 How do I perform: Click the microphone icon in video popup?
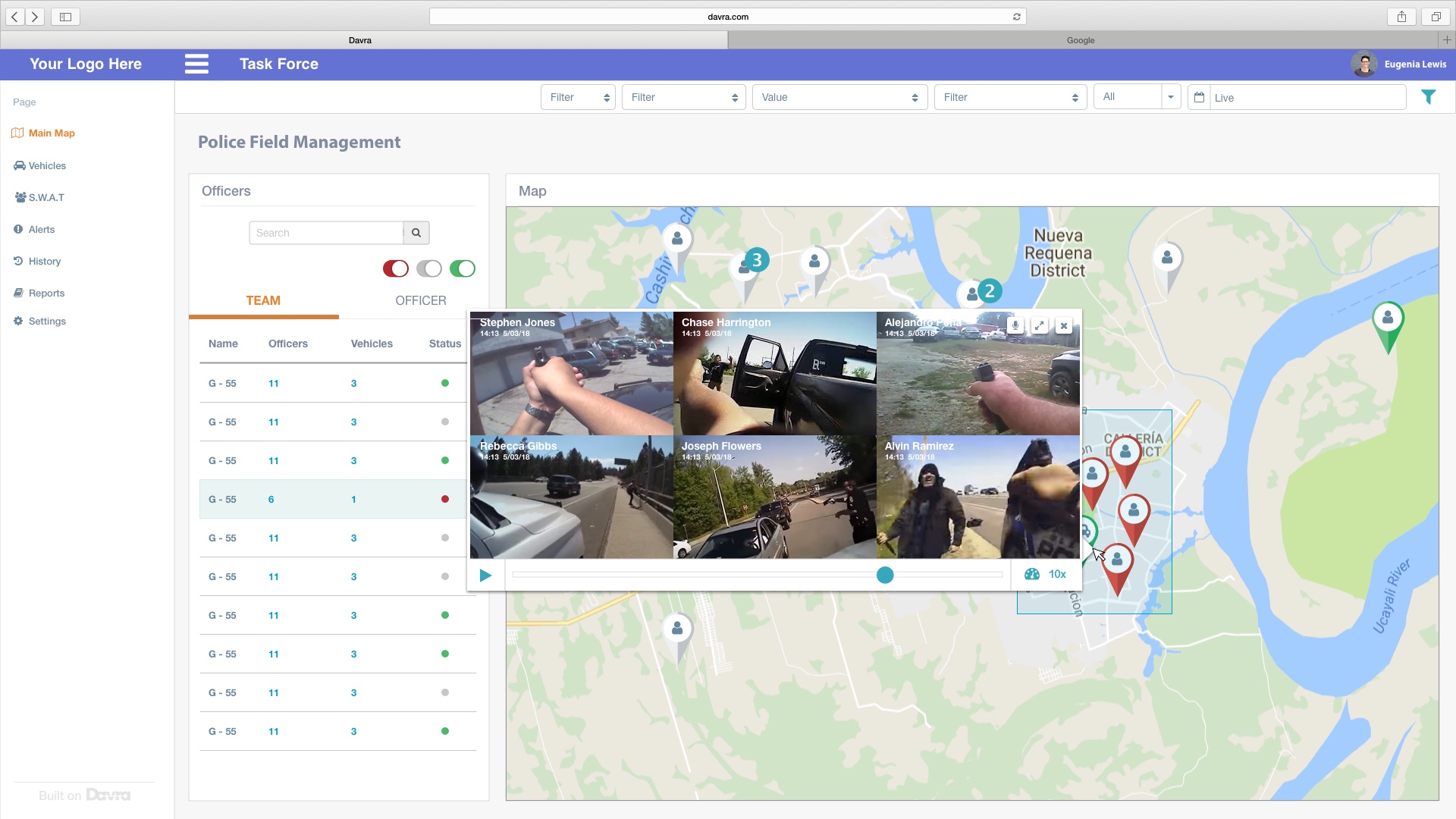coord(1015,325)
